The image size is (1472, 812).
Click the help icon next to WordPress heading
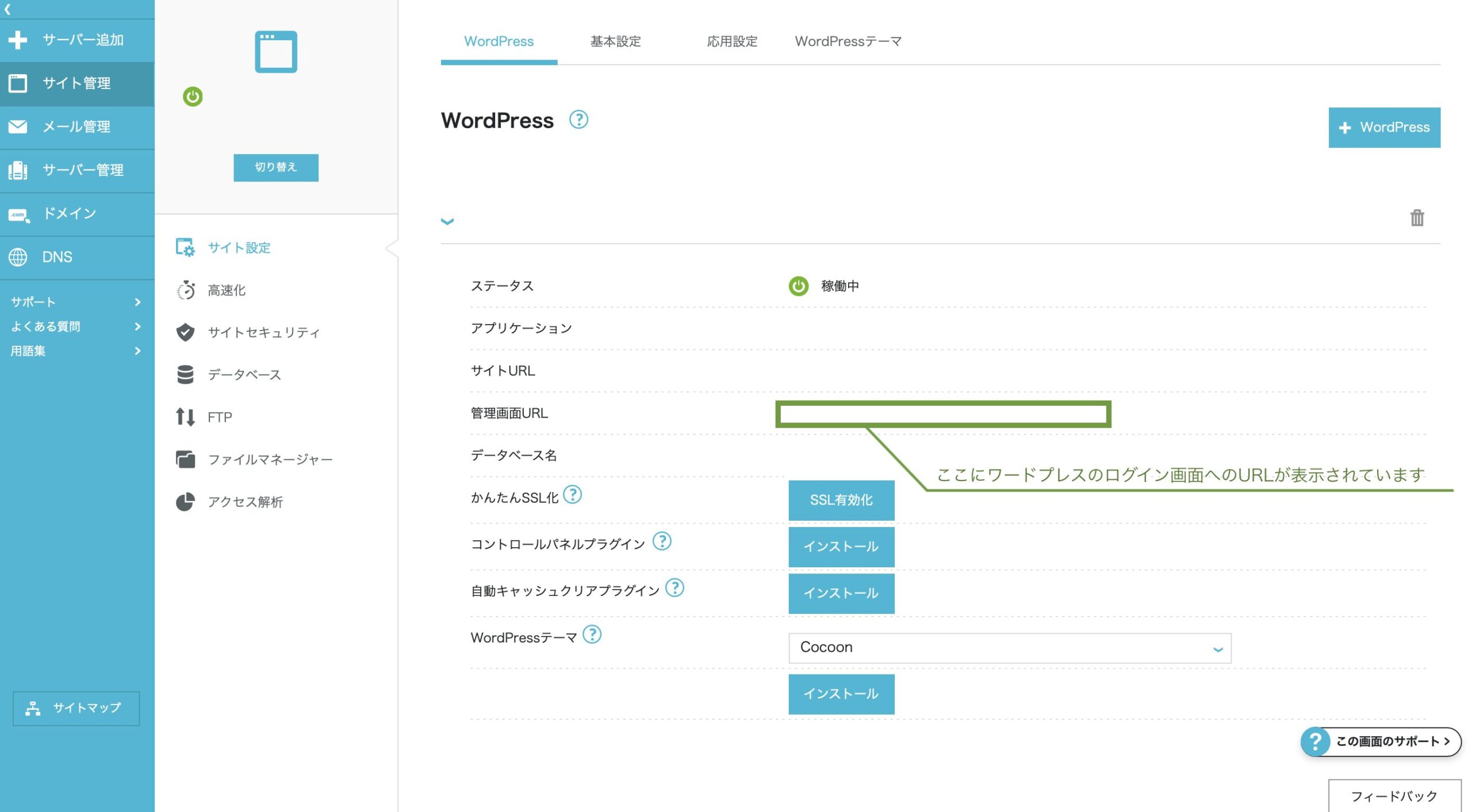pos(578,120)
